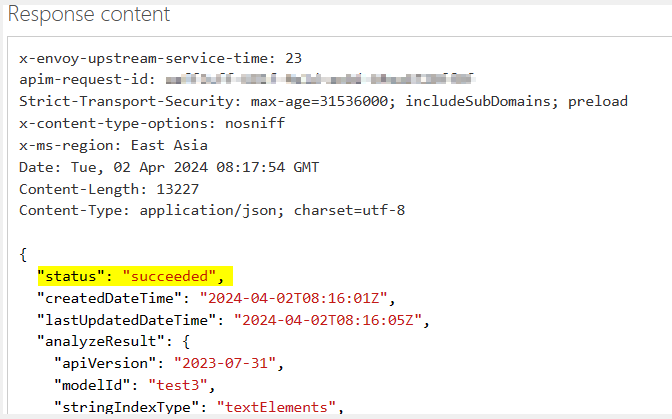Click the "createdDateTime" JSON key

point(110,298)
